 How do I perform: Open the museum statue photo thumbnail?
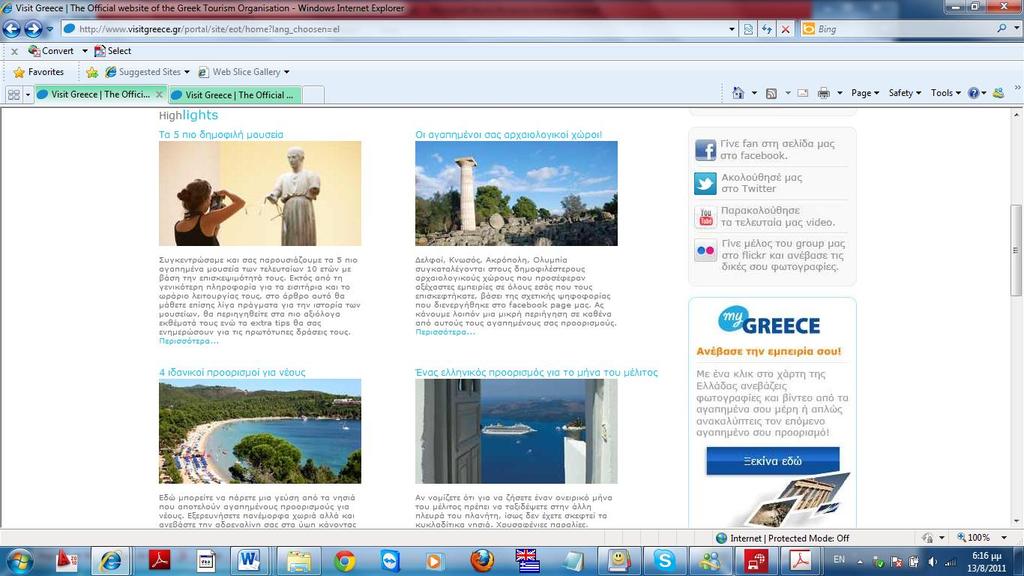point(260,193)
